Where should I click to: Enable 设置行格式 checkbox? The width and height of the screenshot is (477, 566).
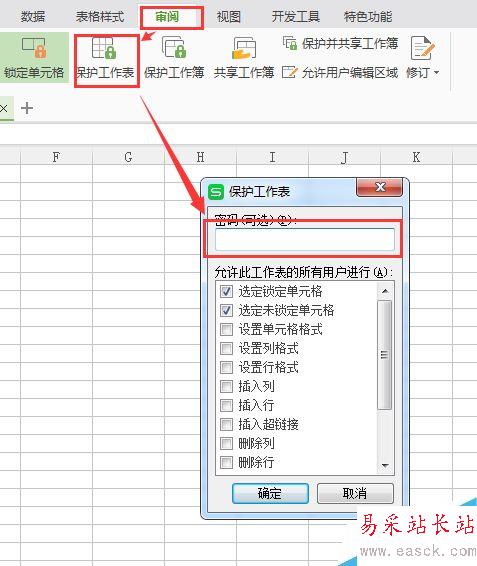226,367
